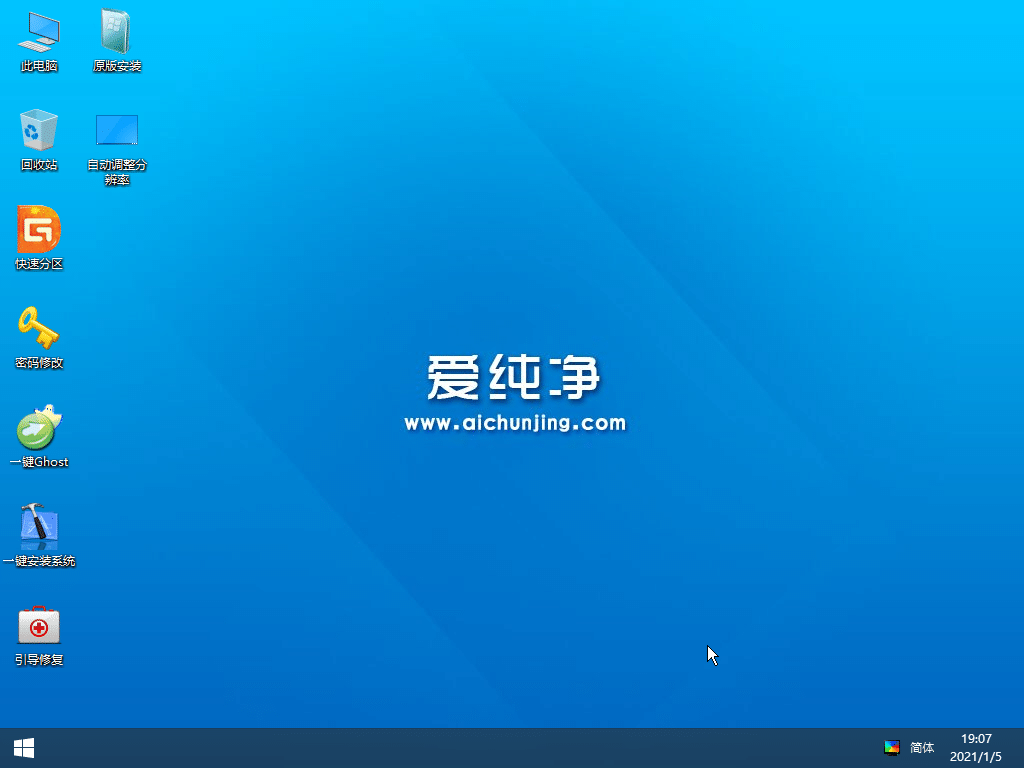Select the 简体 input method indicator

click(x=921, y=747)
